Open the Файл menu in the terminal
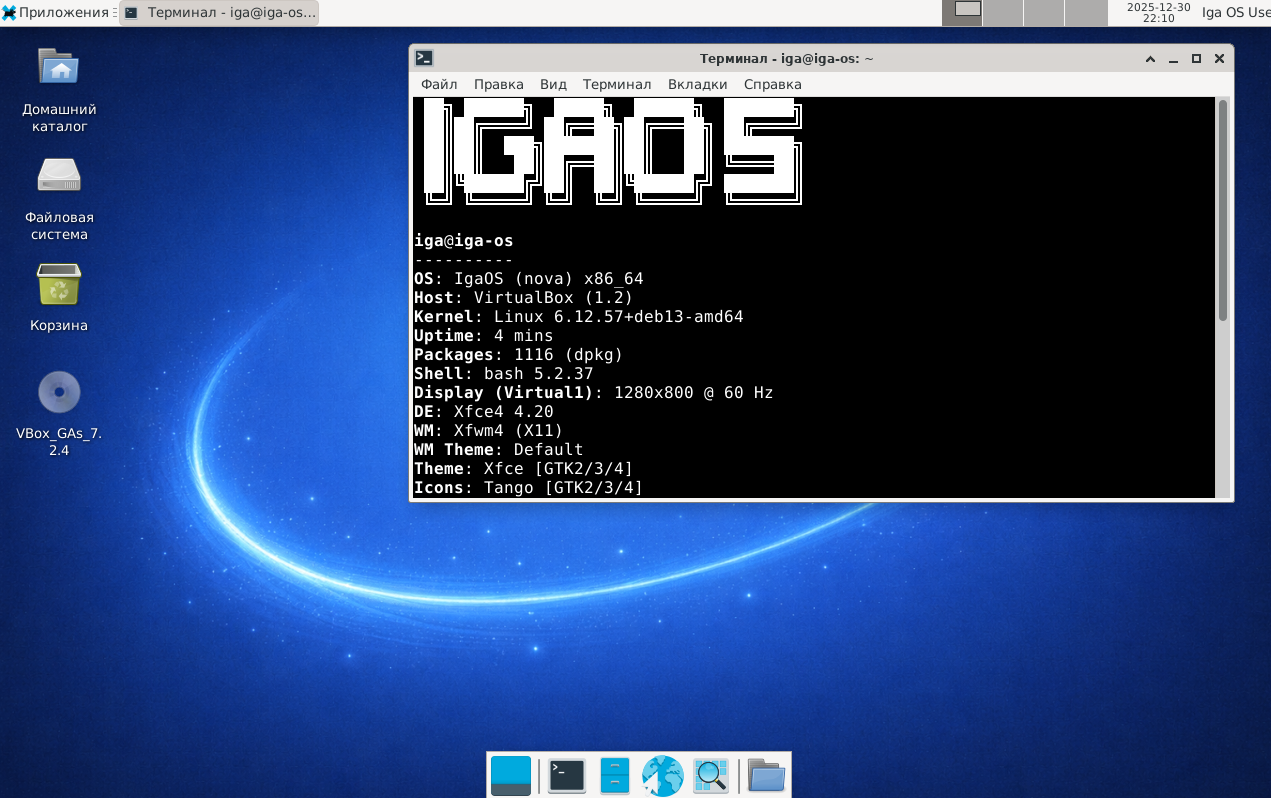 [439, 85]
